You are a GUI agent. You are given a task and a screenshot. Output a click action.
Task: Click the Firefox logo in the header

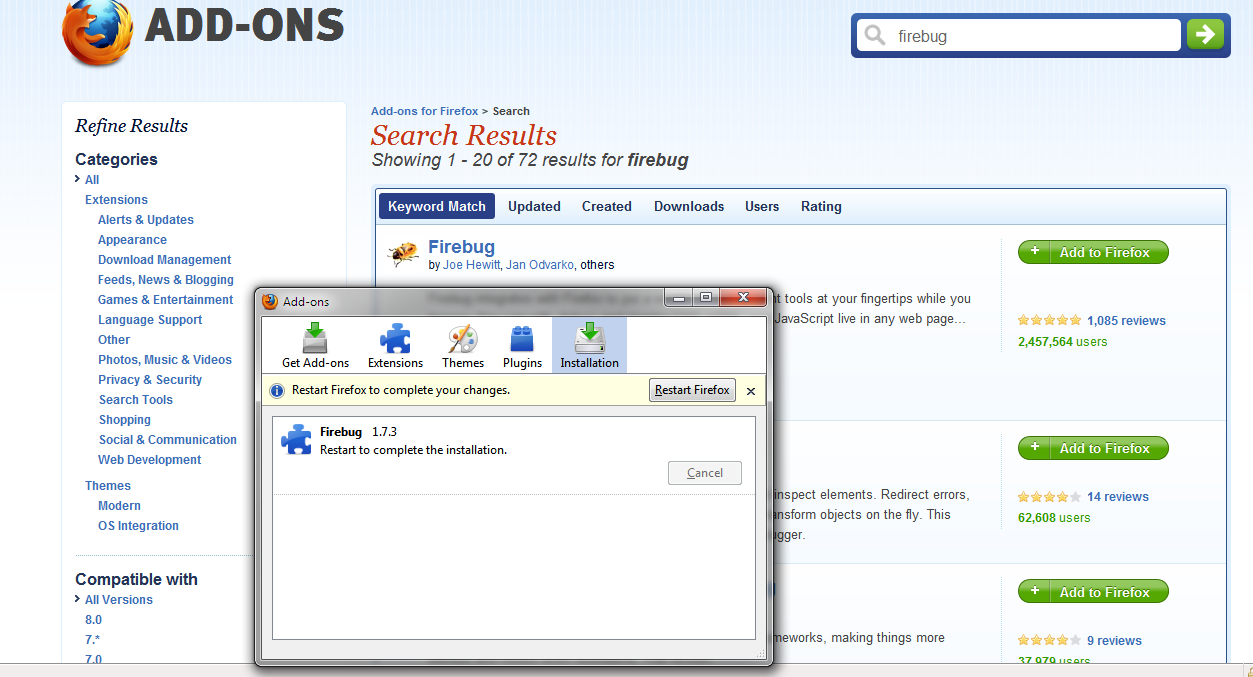(97, 33)
